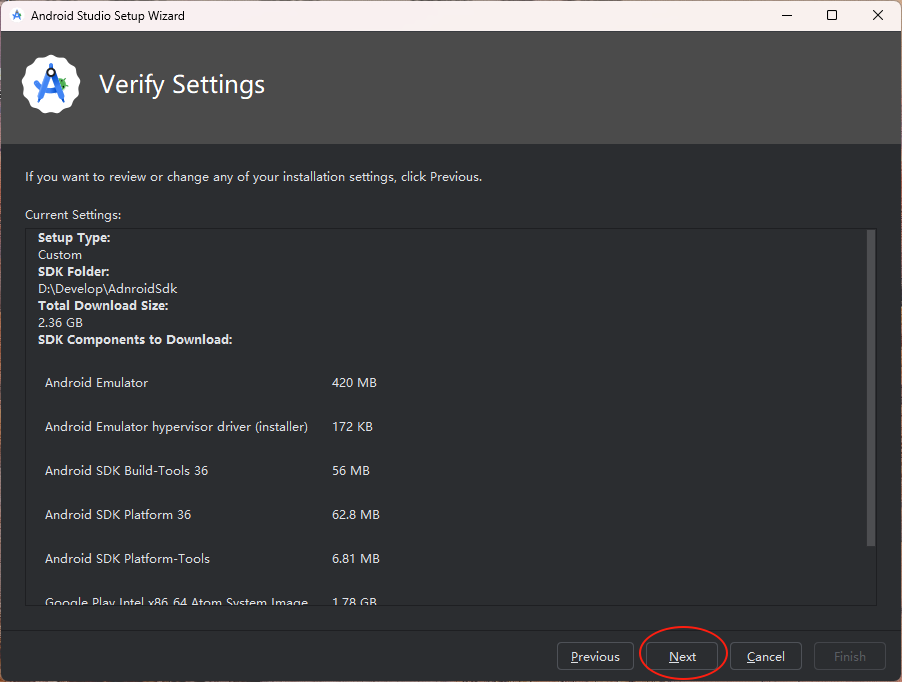Viewport: 902px width, 682px height.
Task: Maximize the Setup Wizard window
Action: tap(832, 16)
